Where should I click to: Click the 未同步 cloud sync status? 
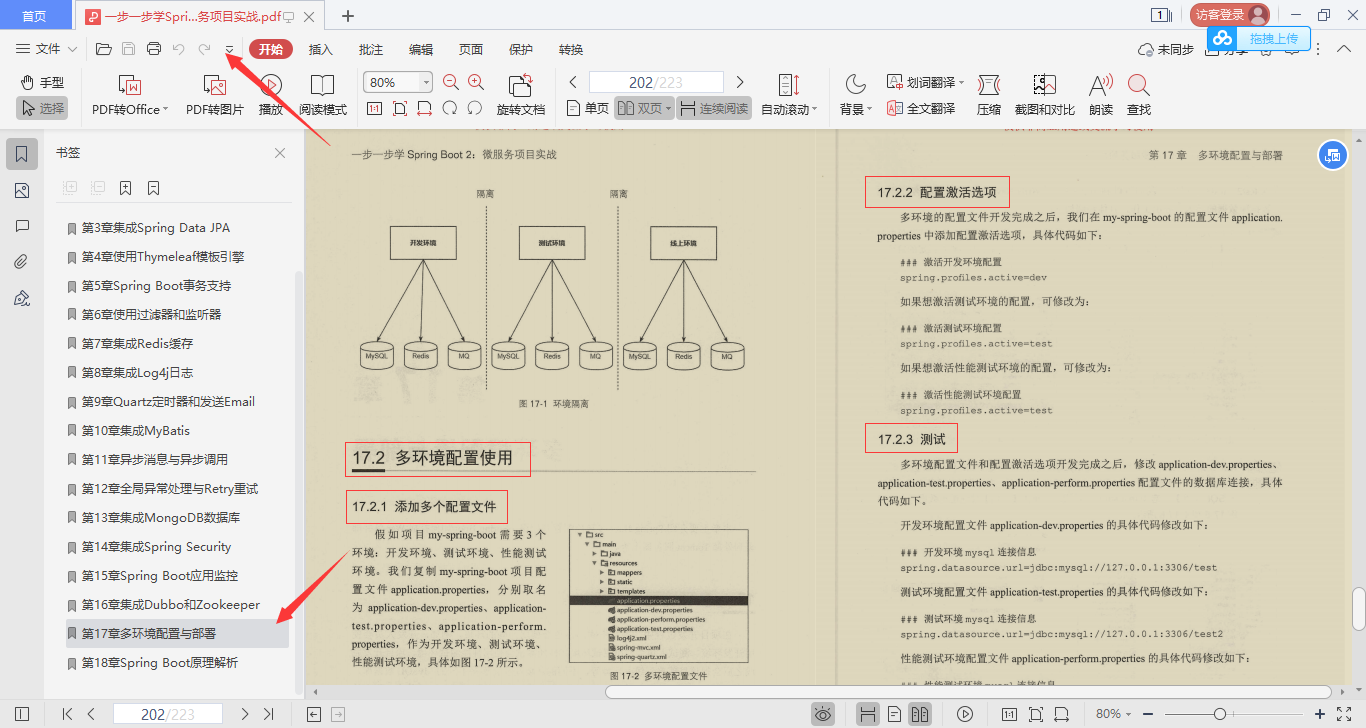1166,49
